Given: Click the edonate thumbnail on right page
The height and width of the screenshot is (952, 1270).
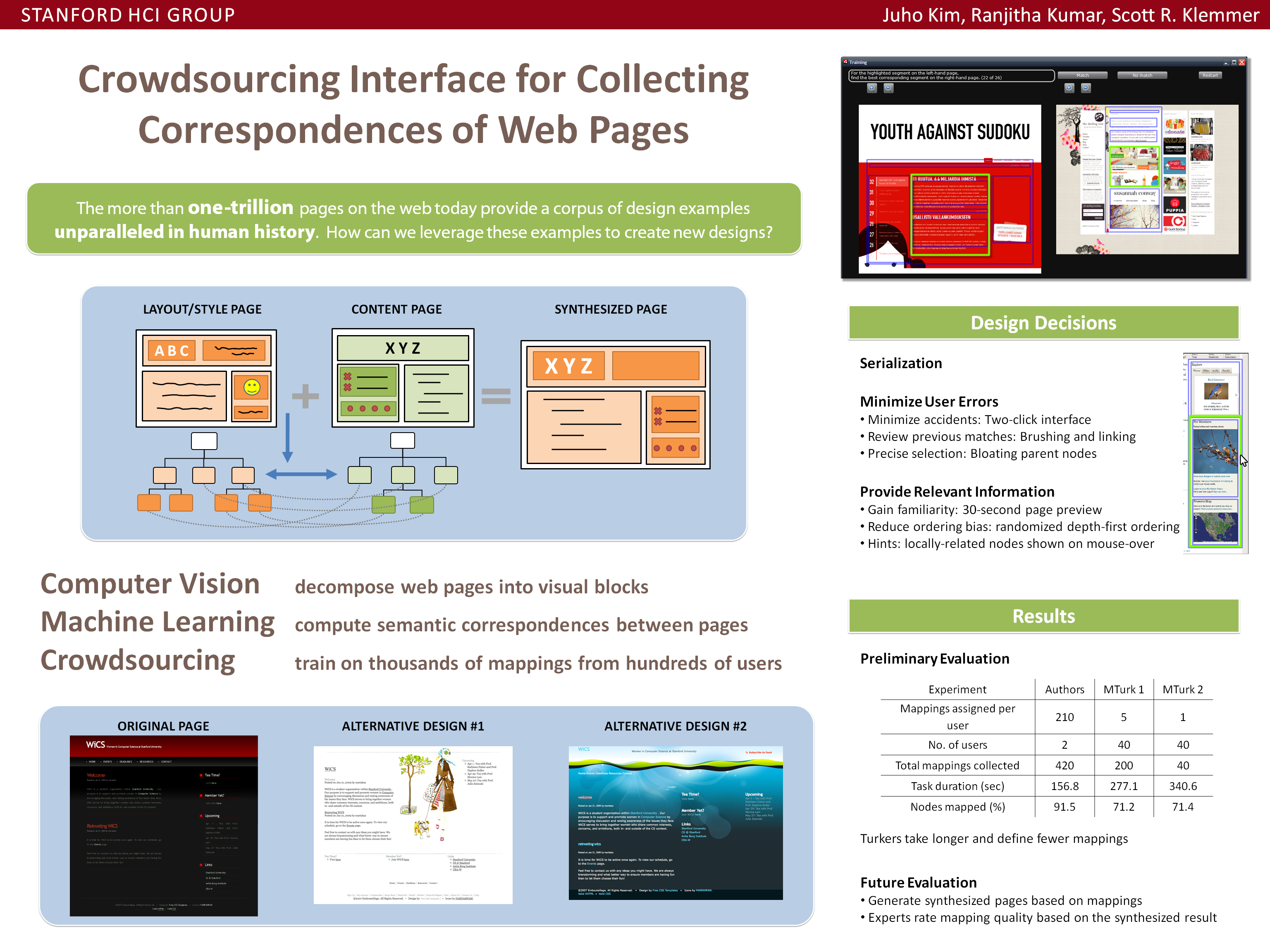Looking at the screenshot, I should (x=1175, y=126).
